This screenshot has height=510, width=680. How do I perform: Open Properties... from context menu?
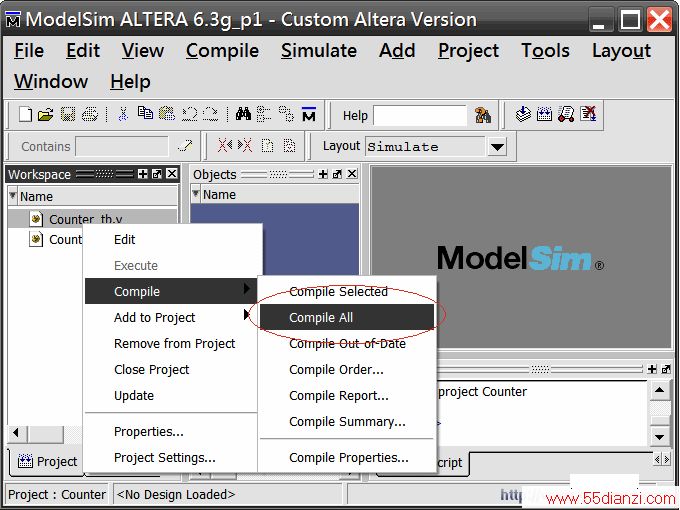(x=171, y=432)
